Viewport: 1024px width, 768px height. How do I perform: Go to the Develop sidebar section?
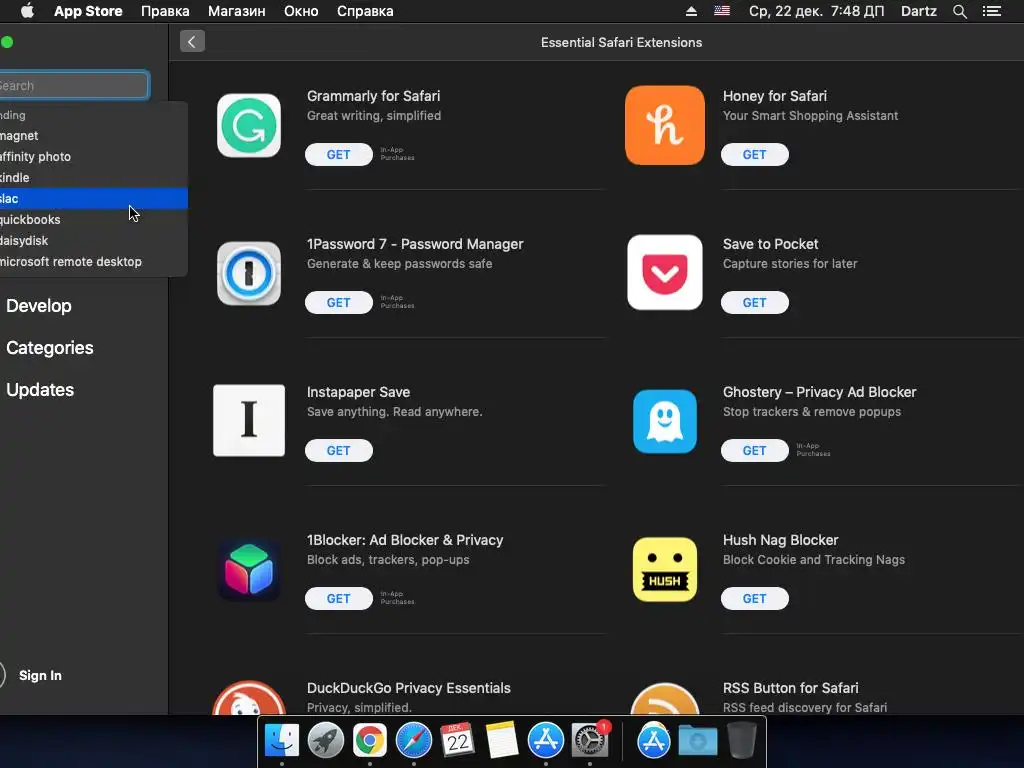click(39, 306)
